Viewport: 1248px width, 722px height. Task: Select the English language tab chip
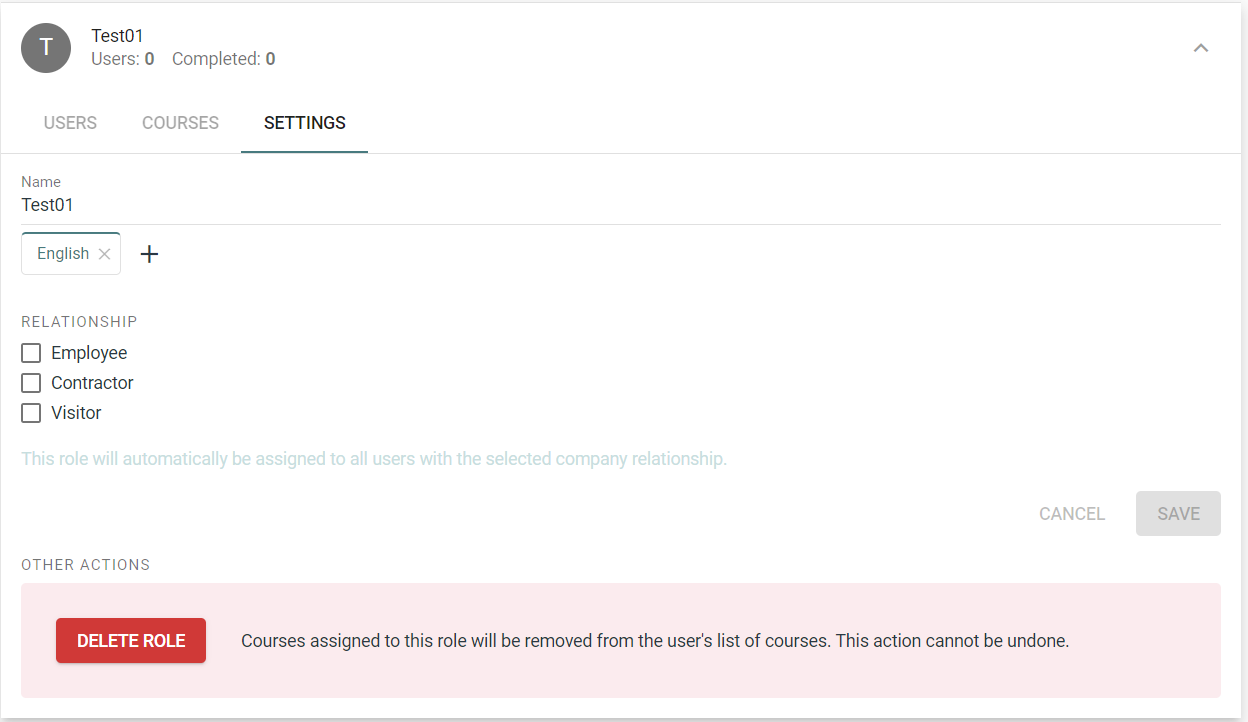63,254
